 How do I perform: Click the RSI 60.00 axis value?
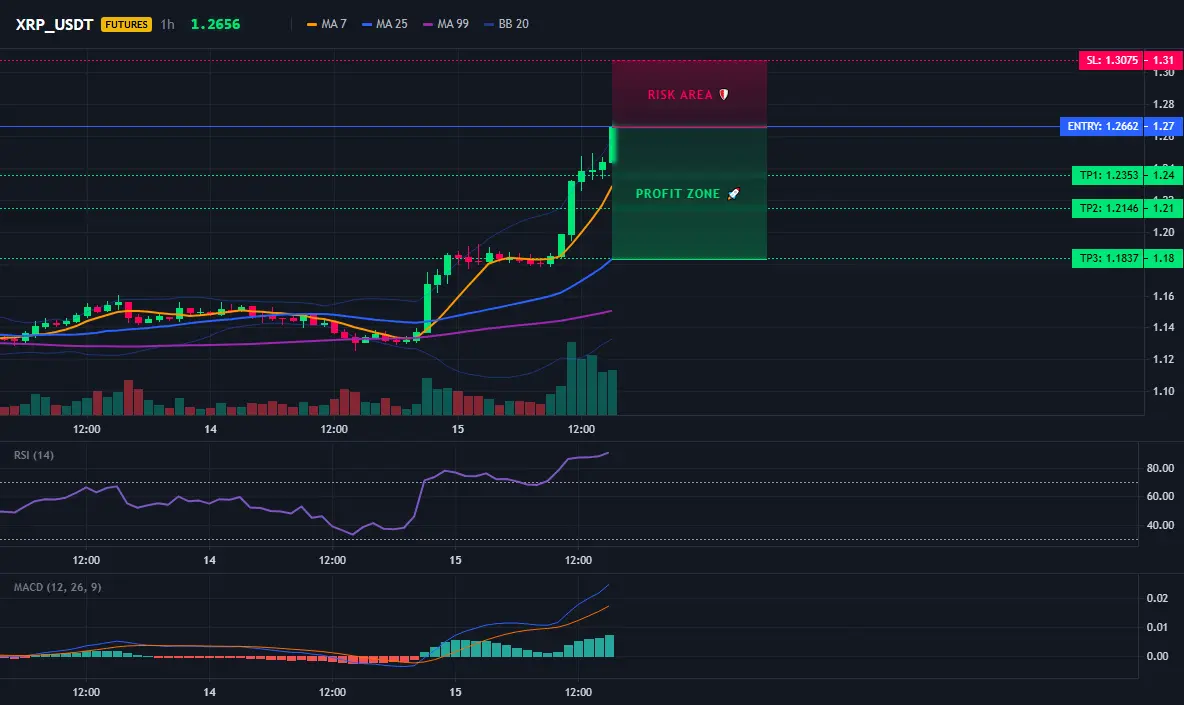click(1160, 496)
